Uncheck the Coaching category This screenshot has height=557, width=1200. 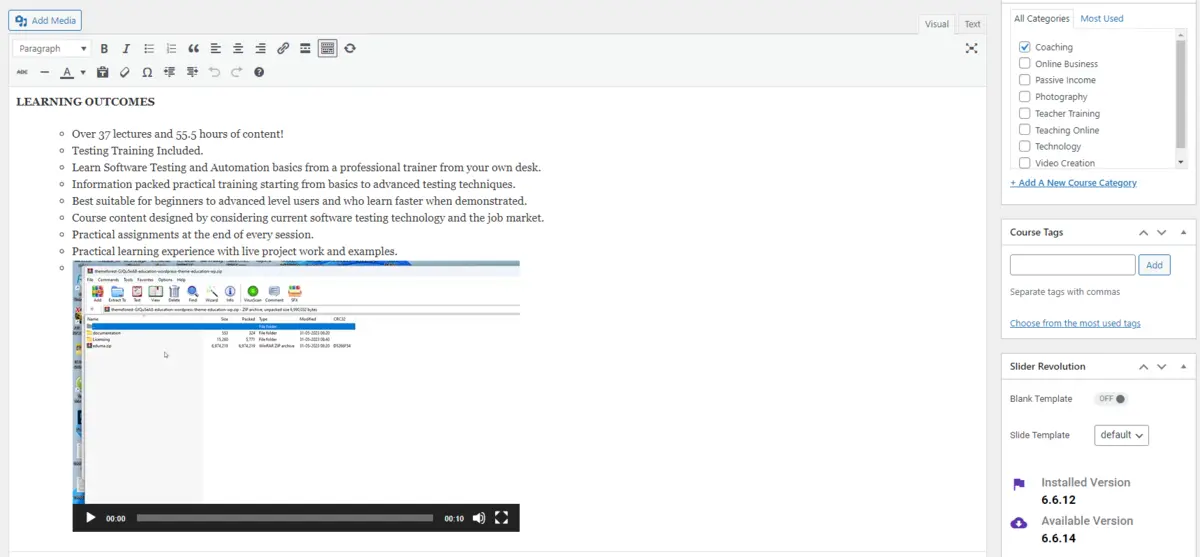coord(1025,47)
